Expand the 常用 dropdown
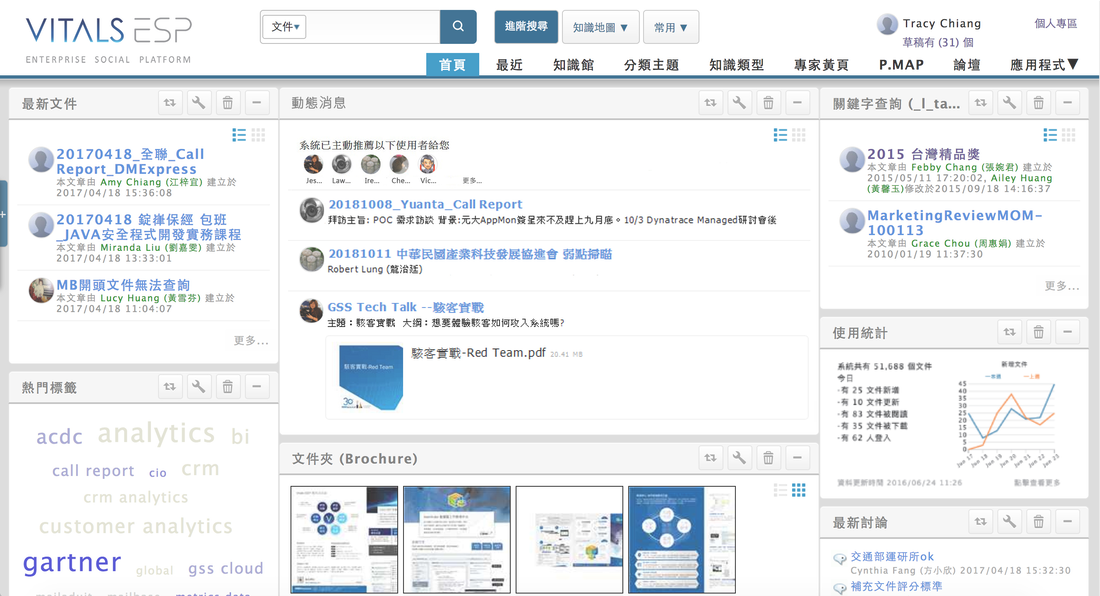 tap(671, 27)
